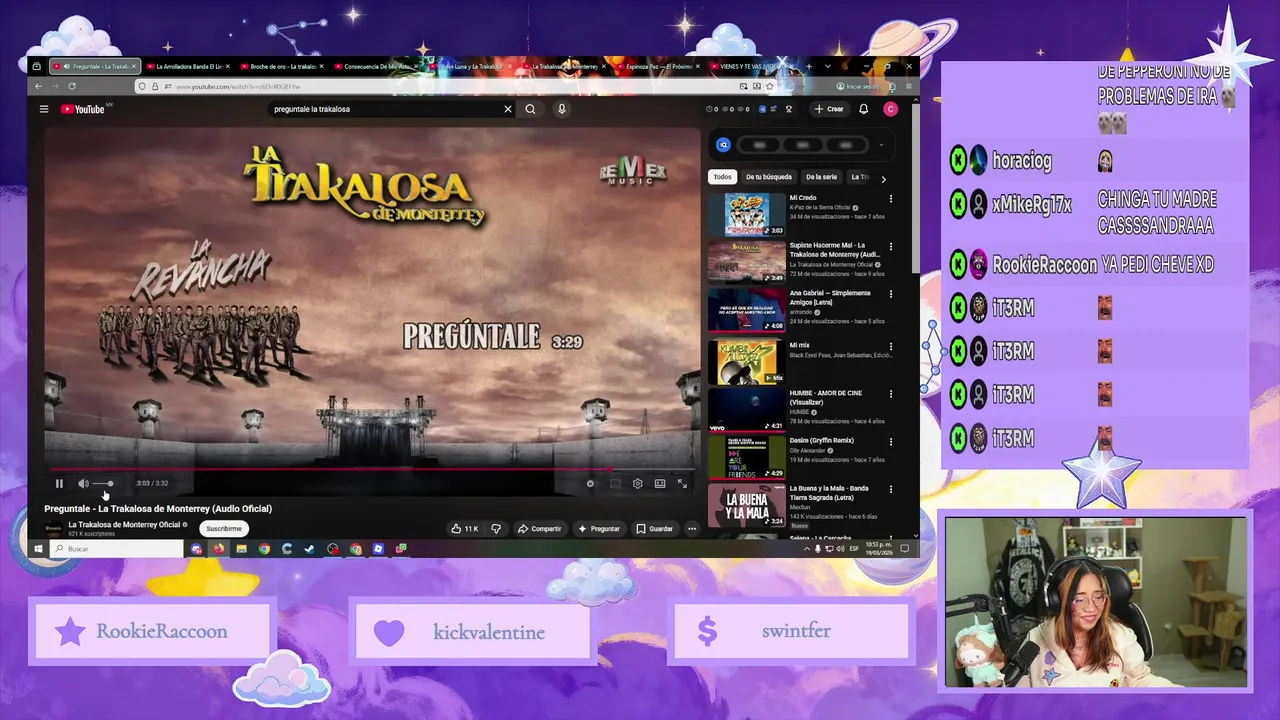Open Desire (Gryffin Remix) title
The image size is (1280, 720).
(821, 440)
